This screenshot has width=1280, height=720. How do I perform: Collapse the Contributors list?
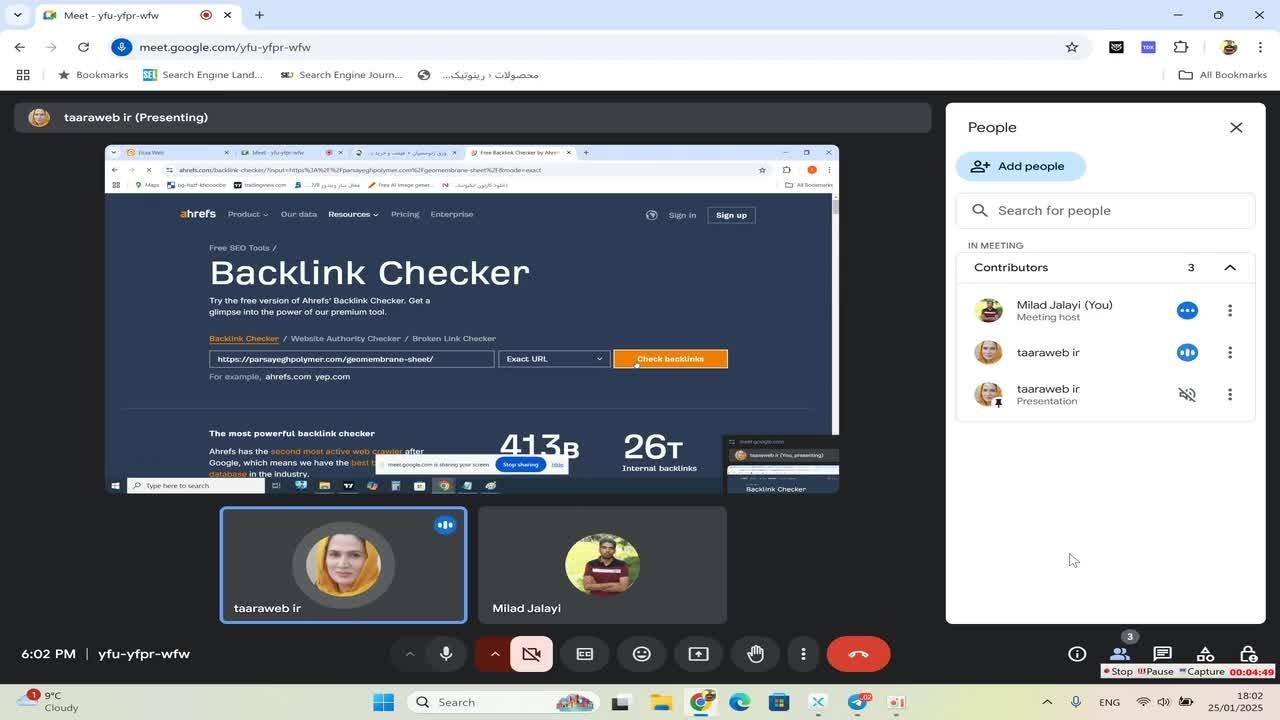click(x=1230, y=268)
